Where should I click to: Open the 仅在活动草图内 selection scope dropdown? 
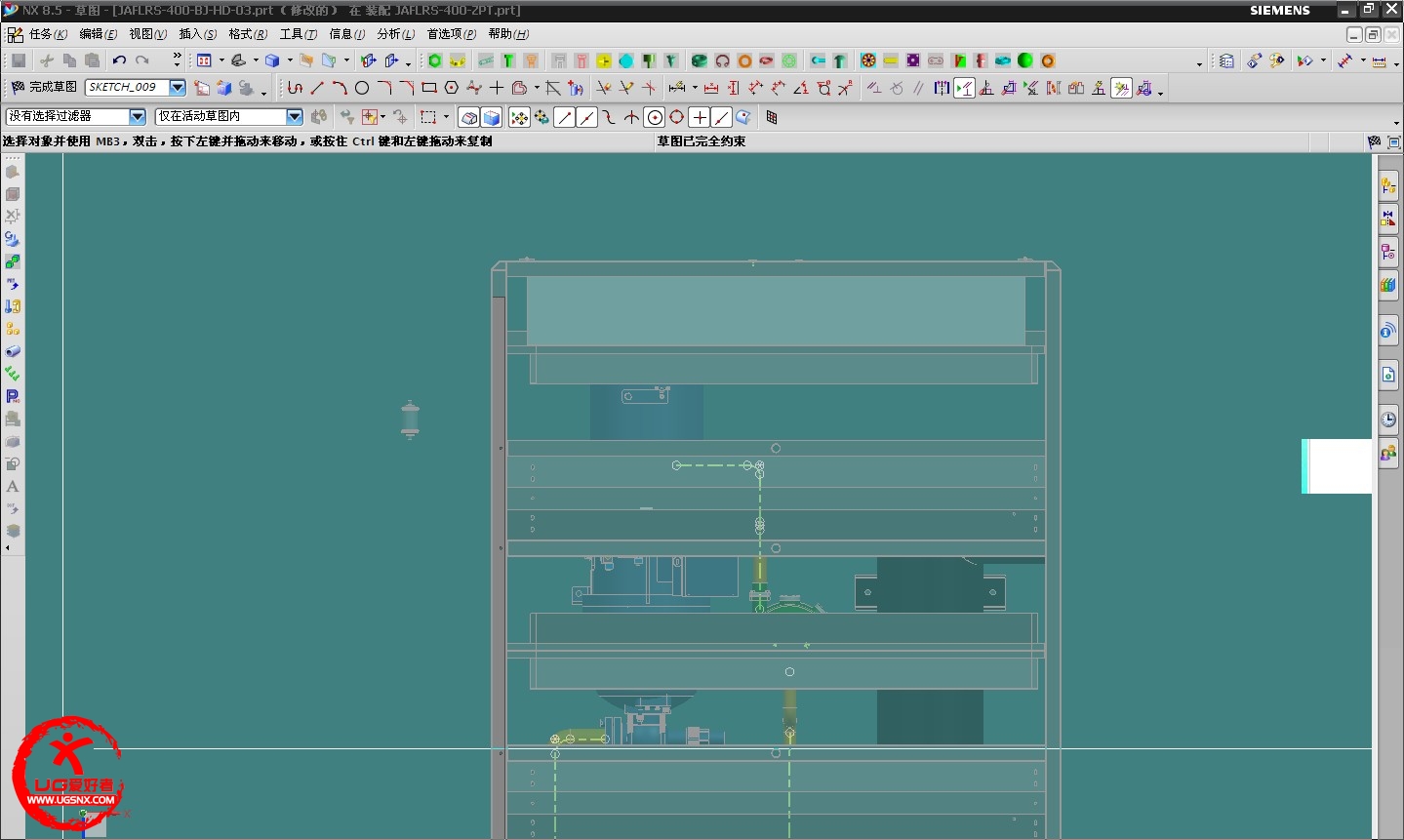click(295, 116)
